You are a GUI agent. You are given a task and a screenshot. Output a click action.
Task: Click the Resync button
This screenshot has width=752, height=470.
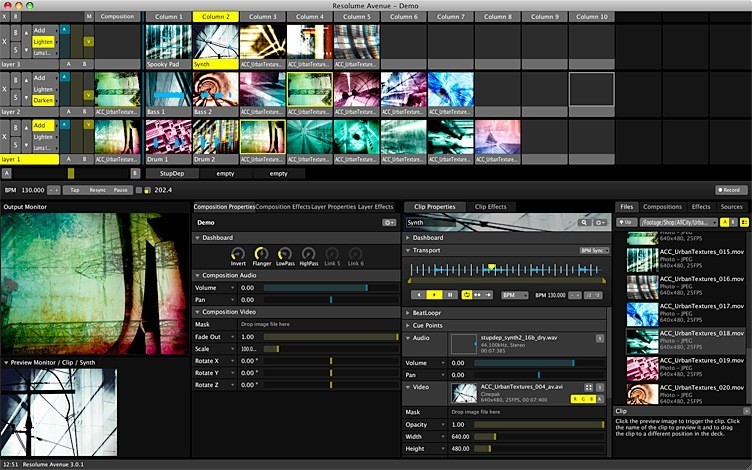tap(97, 189)
